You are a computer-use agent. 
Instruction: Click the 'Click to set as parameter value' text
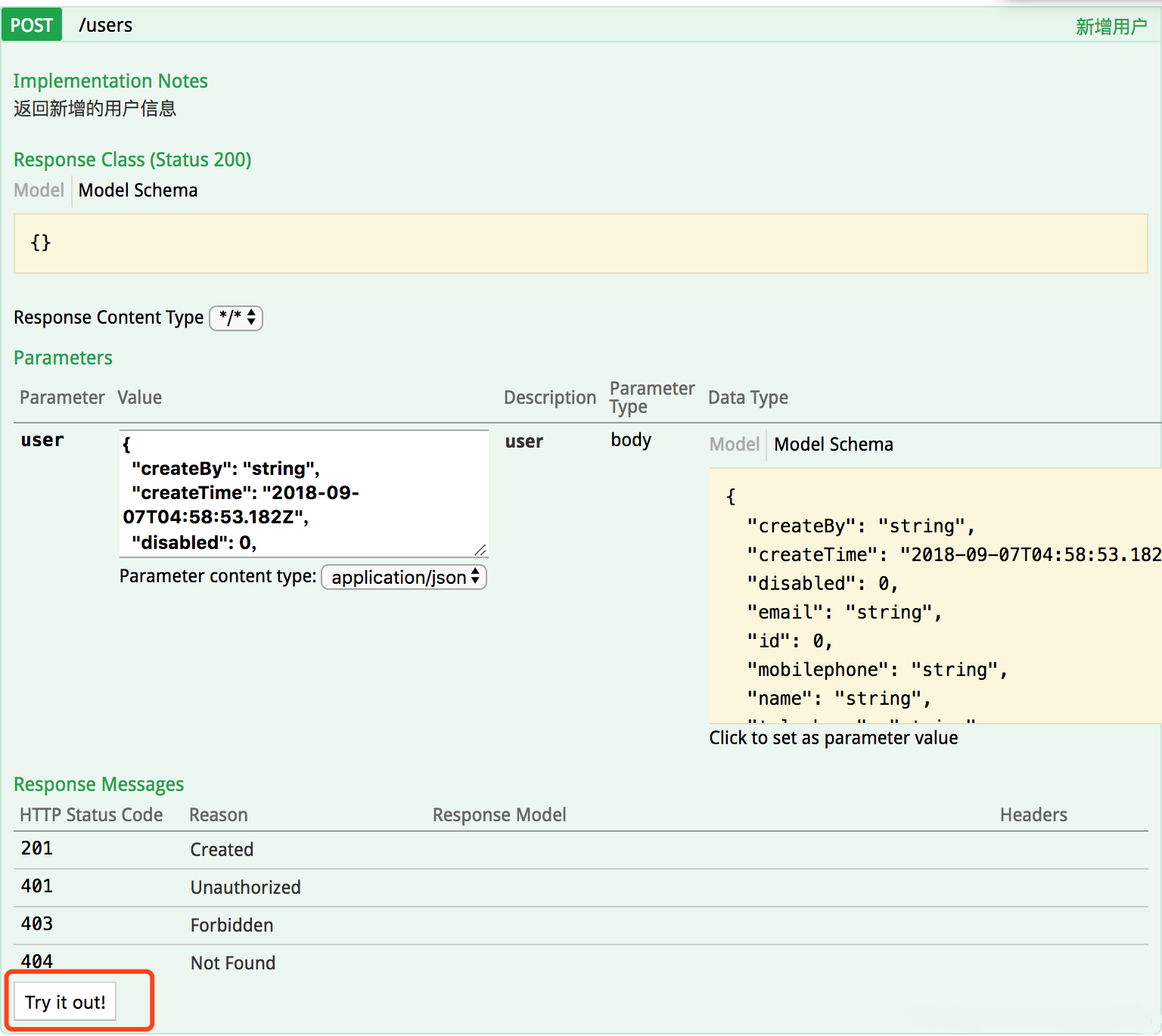point(834,738)
